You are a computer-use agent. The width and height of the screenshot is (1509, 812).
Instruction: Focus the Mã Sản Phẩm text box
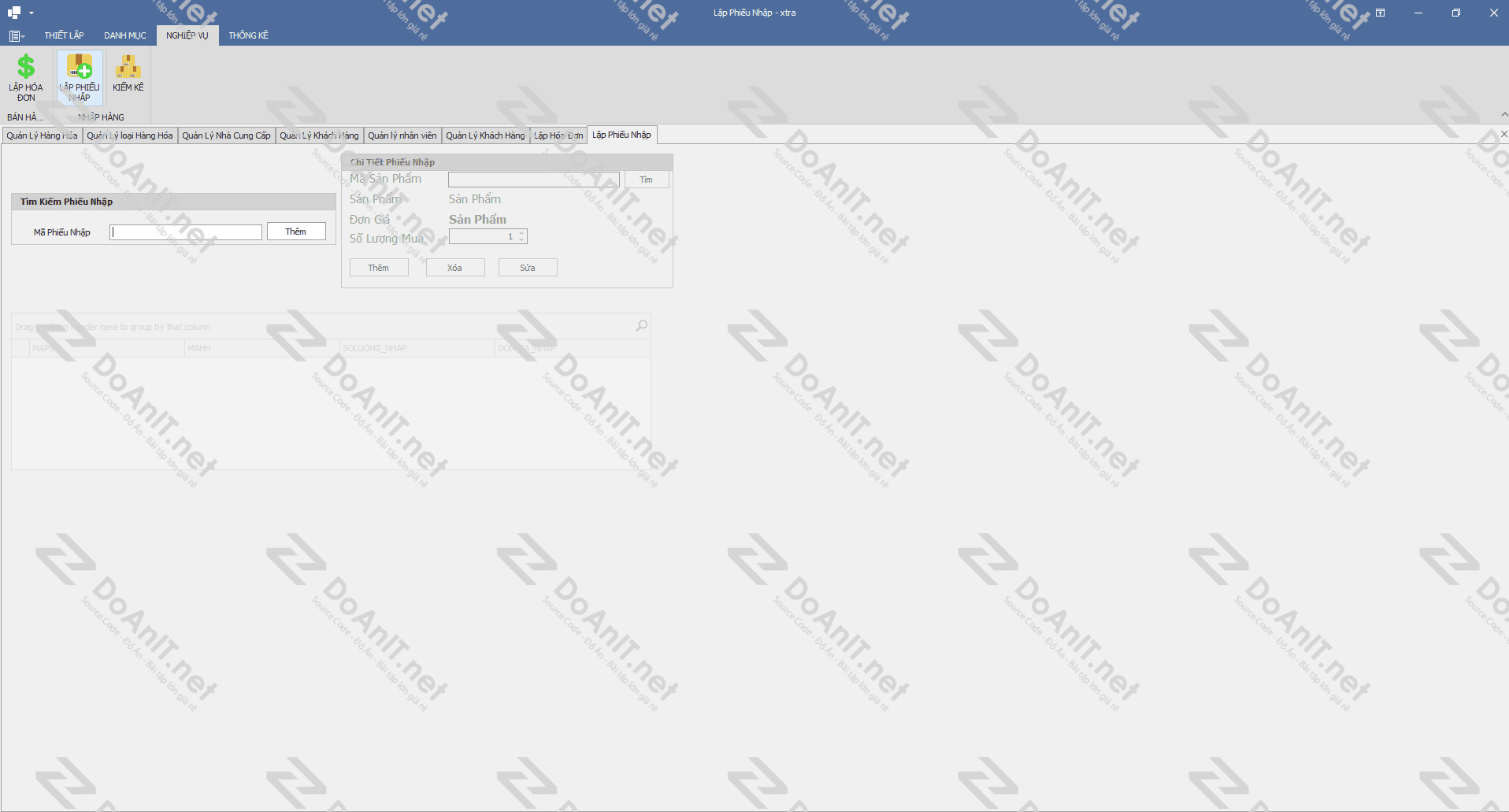coord(534,180)
